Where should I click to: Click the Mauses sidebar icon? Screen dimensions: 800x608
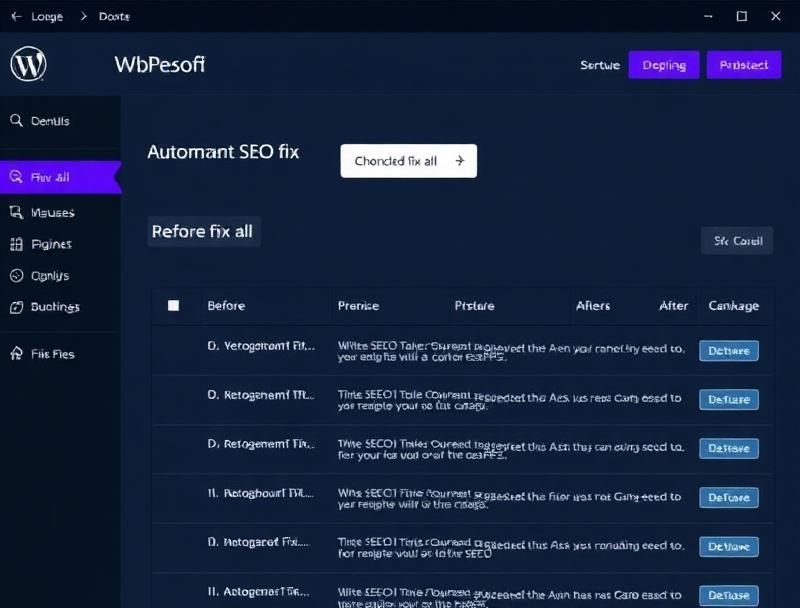[16, 213]
